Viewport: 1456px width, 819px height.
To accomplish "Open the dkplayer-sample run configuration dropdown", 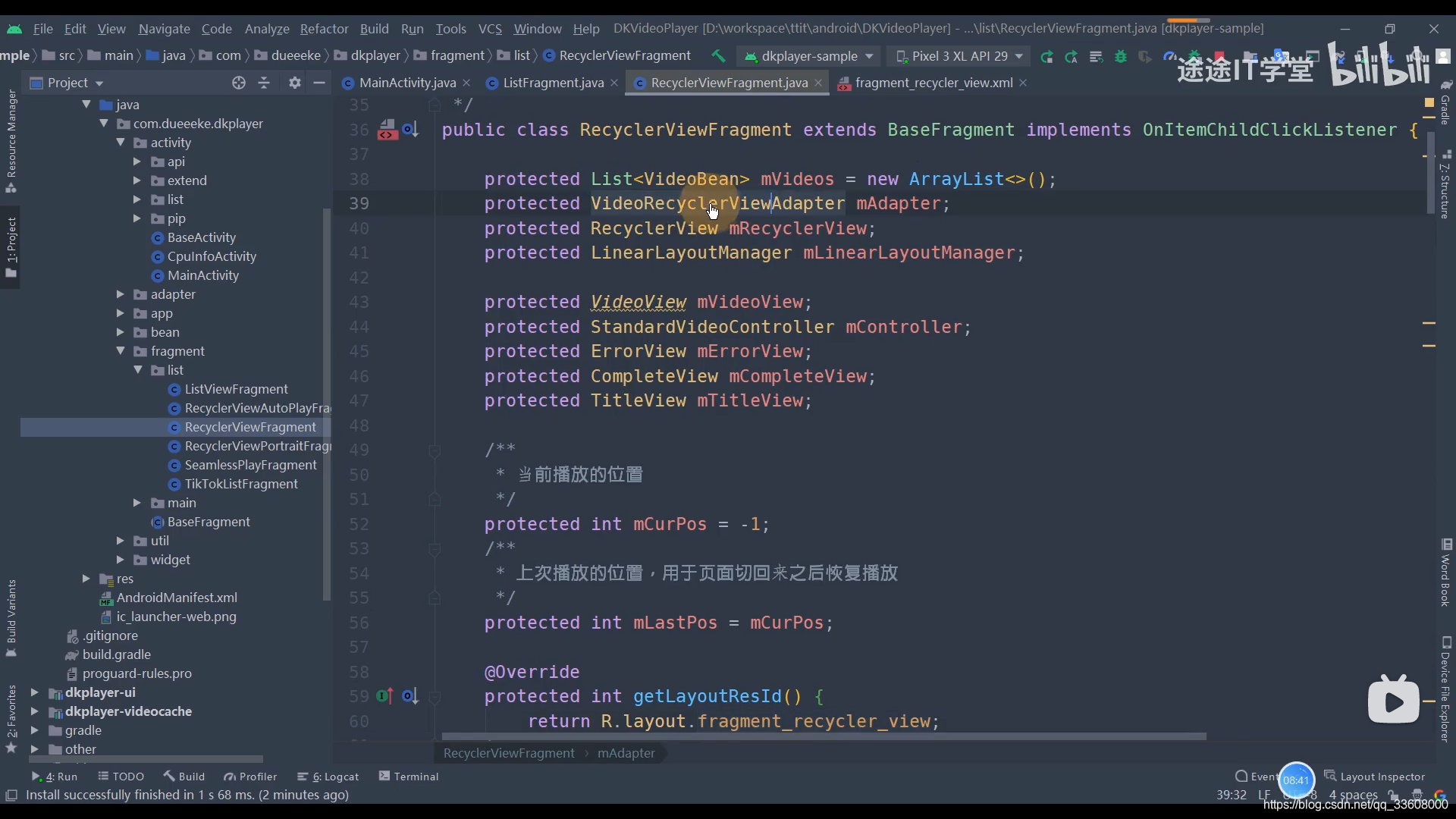I will 809,56.
